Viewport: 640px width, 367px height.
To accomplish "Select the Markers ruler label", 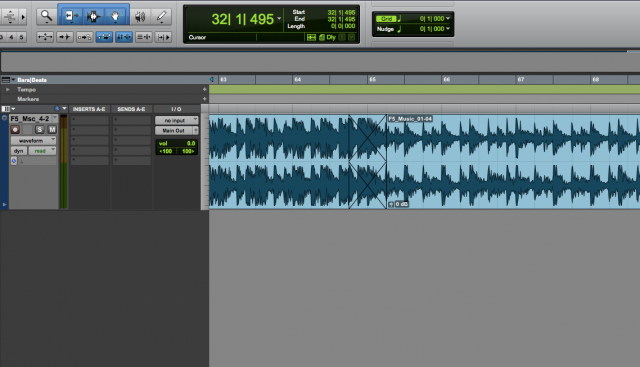I will coord(28,99).
